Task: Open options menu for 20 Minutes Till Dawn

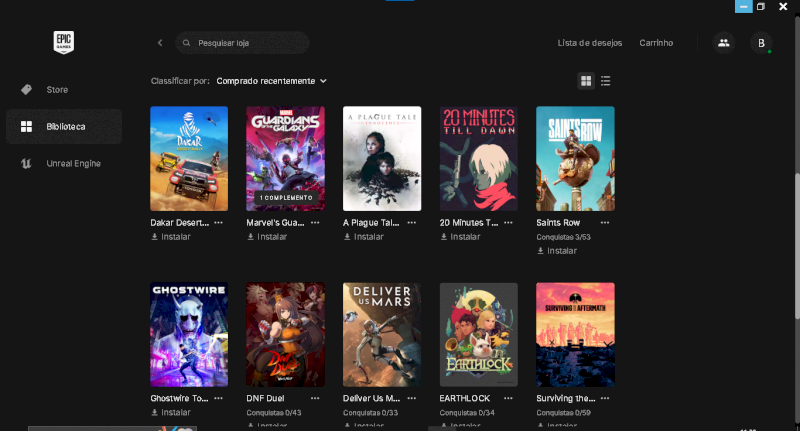Action: (508, 223)
